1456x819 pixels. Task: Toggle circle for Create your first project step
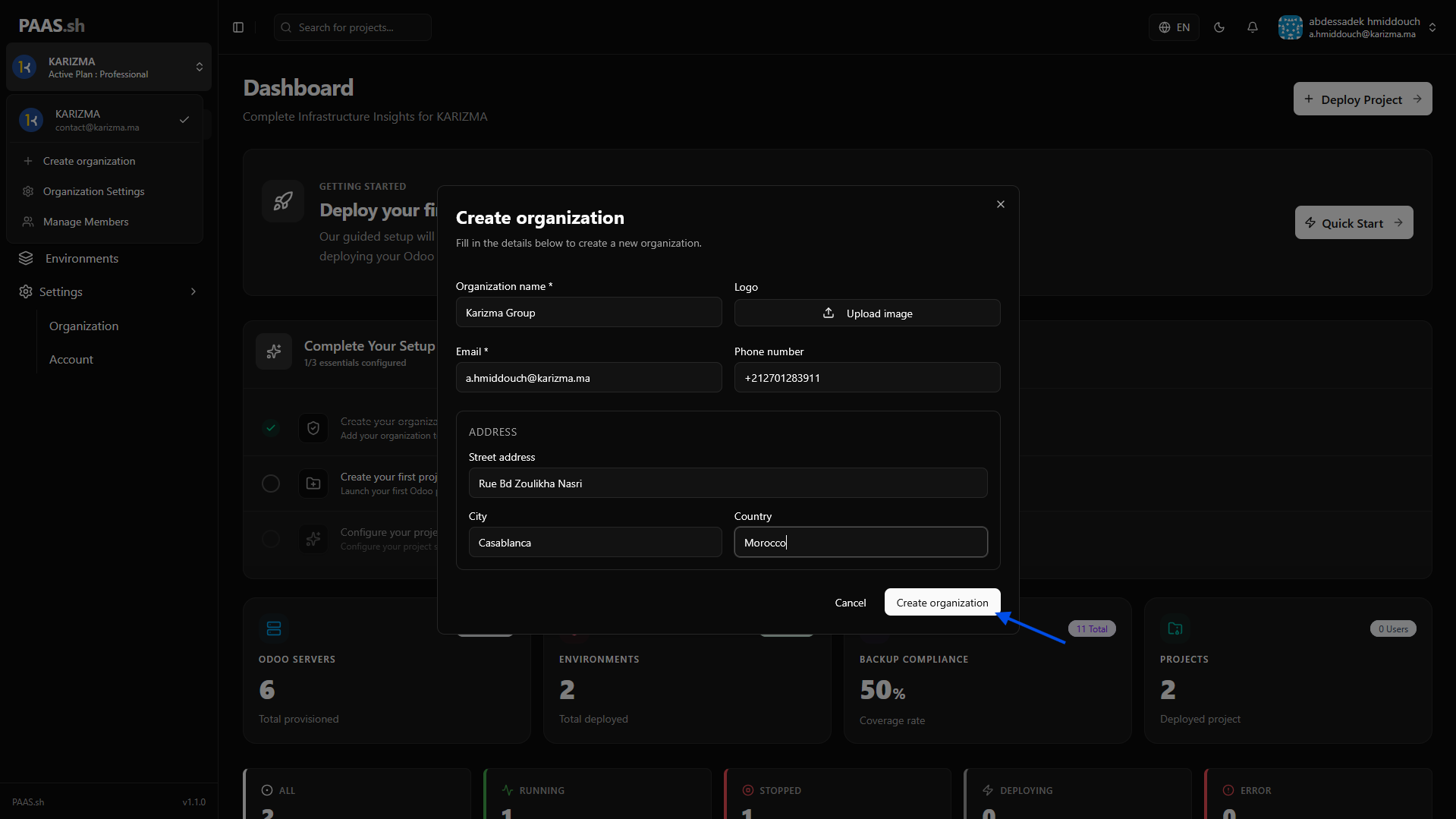click(x=271, y=484)
